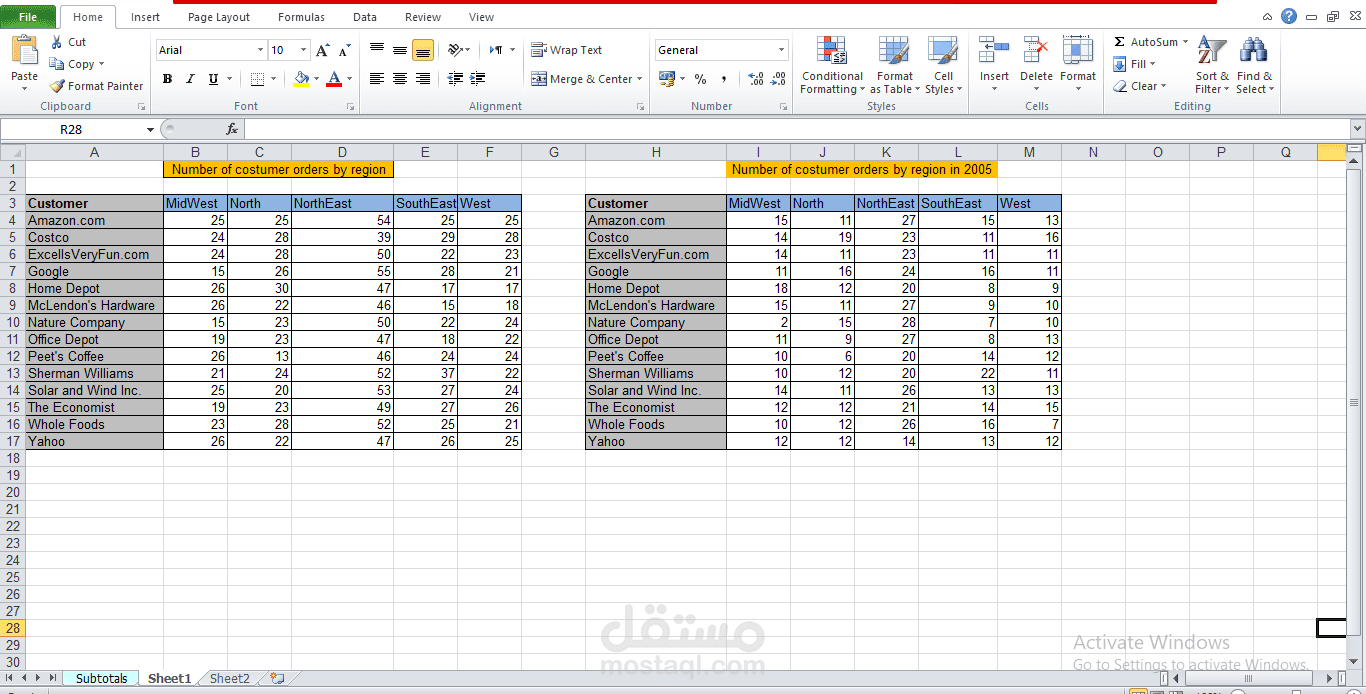Toggle middle vertical alignment
Screen dimensions: 1366x694
tap(400, 50)
